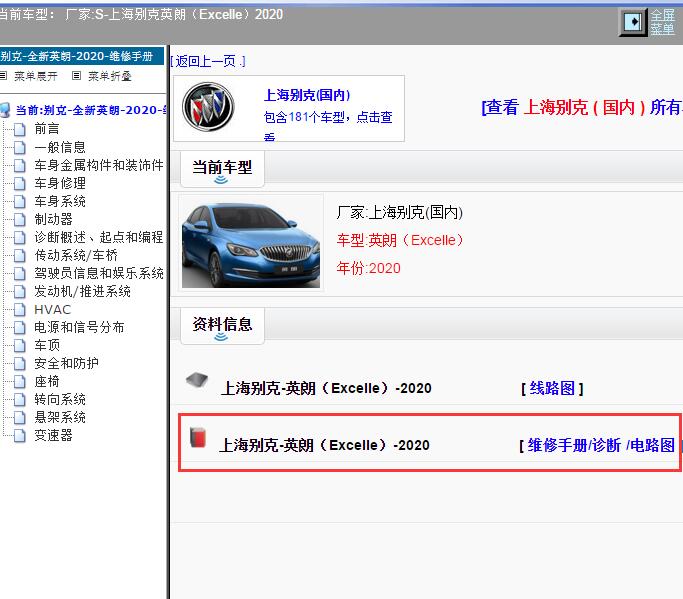Click the 菜单折叠 collapse-all icon
The height and width of the screenshot is (599, 683).
tap(77, 76)
